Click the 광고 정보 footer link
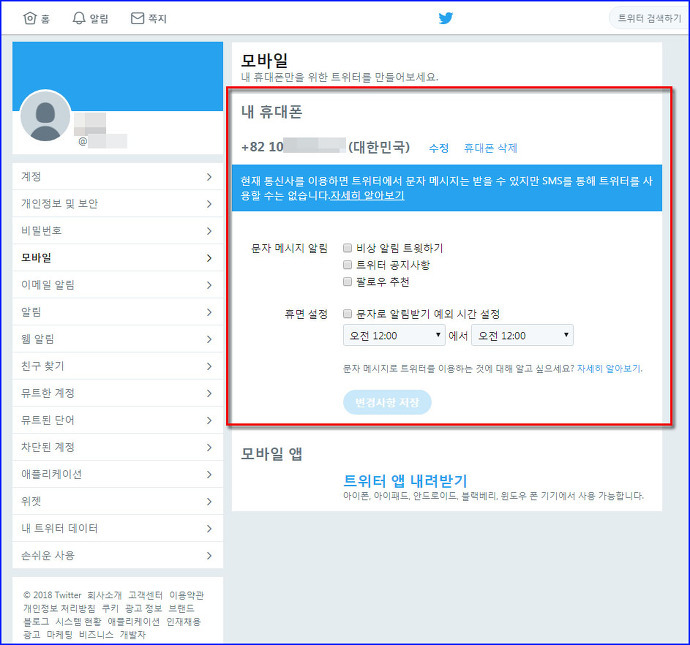Viewport: 690px width, 645px height. click(143, 608)
